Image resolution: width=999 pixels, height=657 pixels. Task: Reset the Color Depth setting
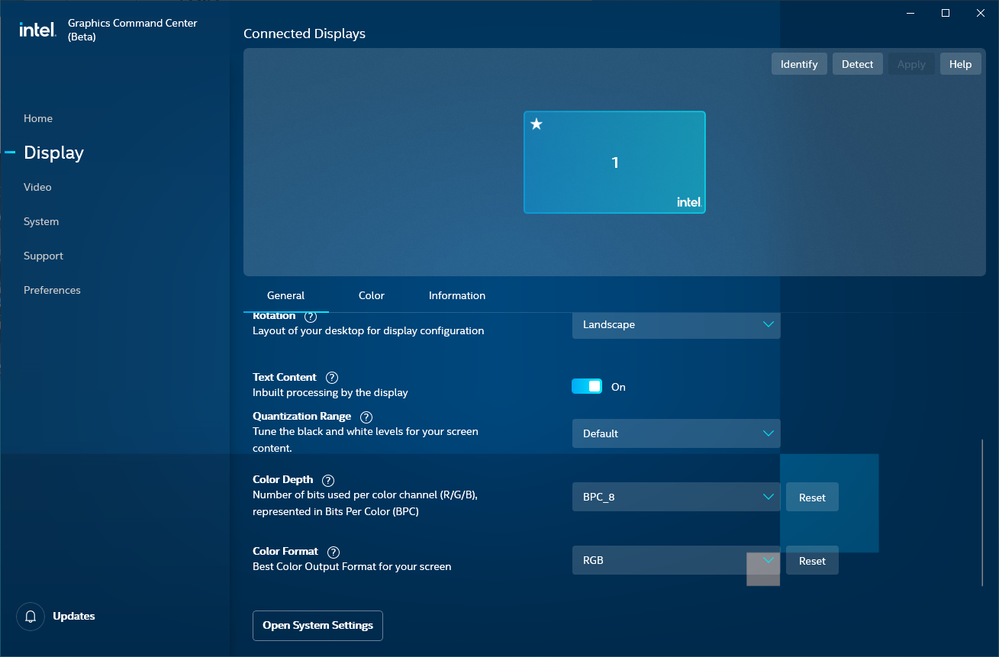812,497
